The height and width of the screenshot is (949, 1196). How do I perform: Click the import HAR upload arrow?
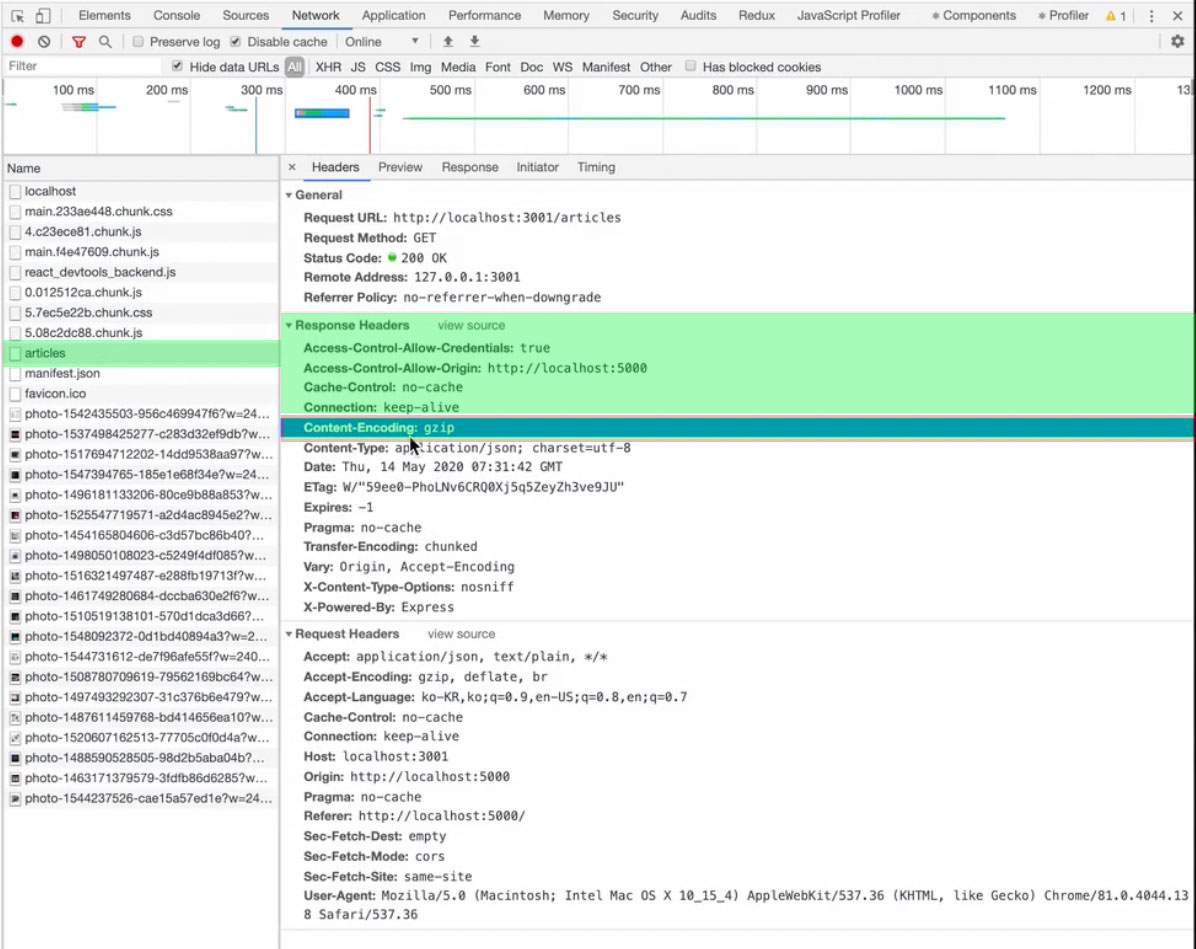coord(448,41)
